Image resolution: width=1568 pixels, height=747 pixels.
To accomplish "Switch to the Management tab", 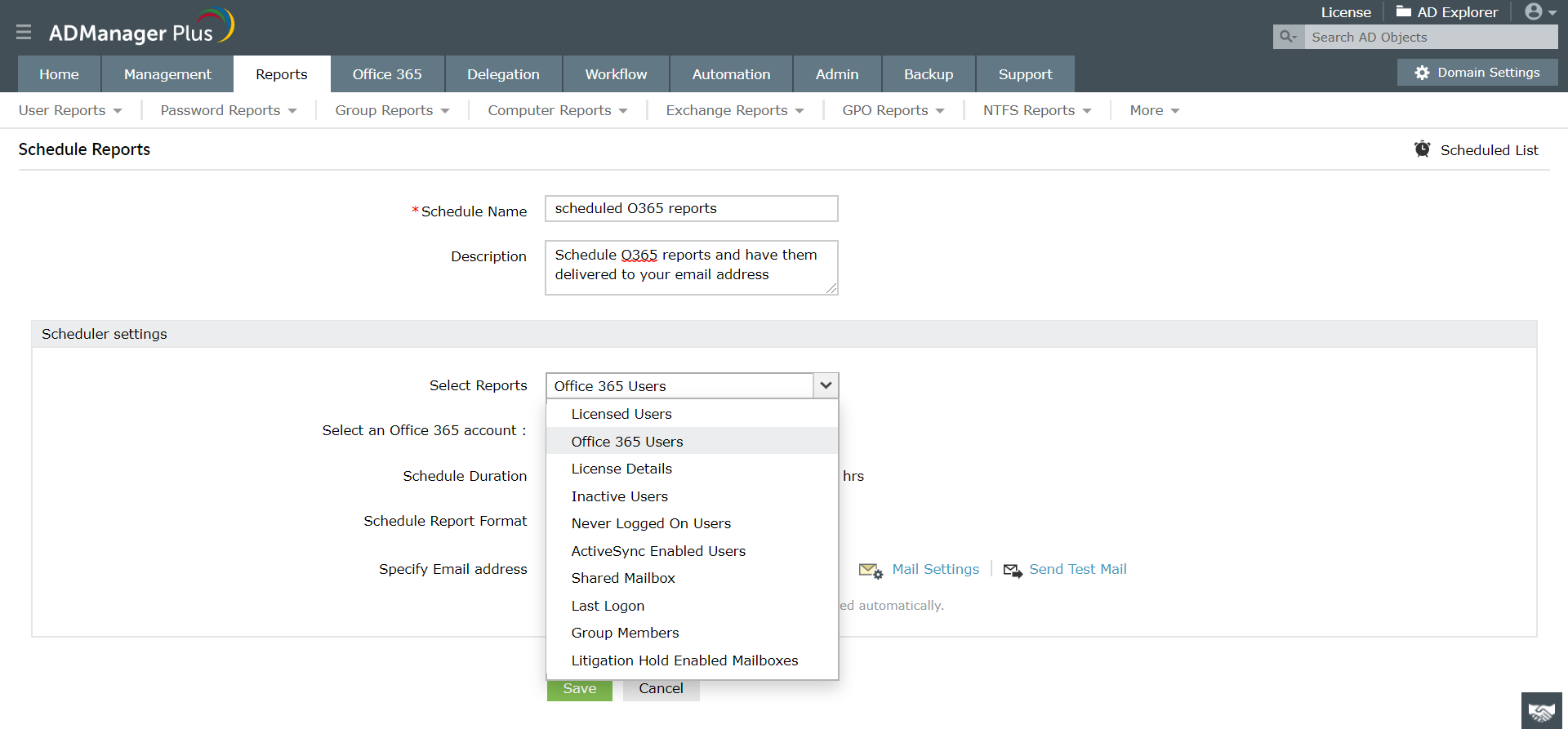I will [167, 74].
